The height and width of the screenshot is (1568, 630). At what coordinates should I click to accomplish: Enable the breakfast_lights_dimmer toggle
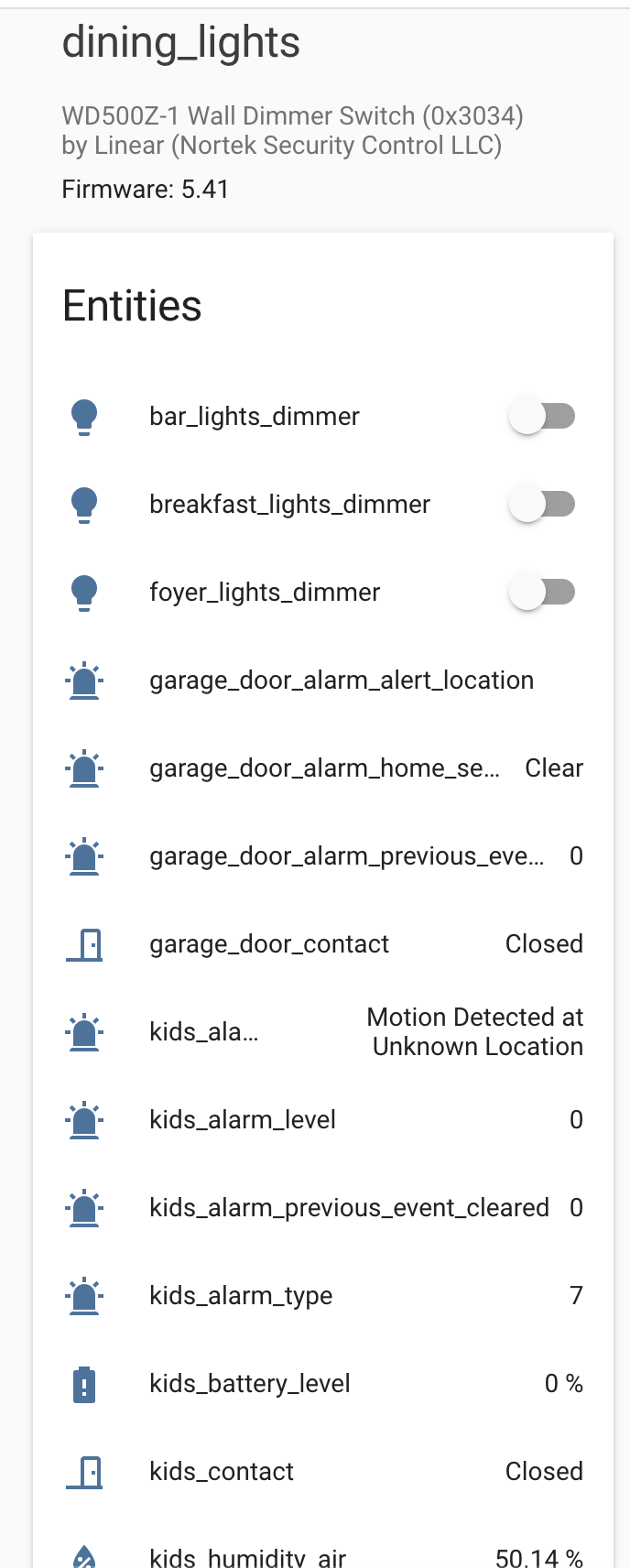click(541, 504)
